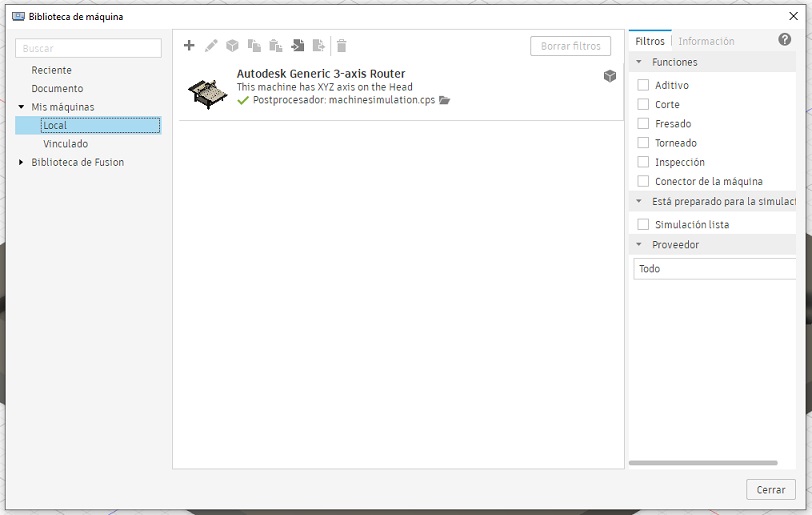Select the Vinculado folder
Screen dimensions: 812x515
pos(65,144)
